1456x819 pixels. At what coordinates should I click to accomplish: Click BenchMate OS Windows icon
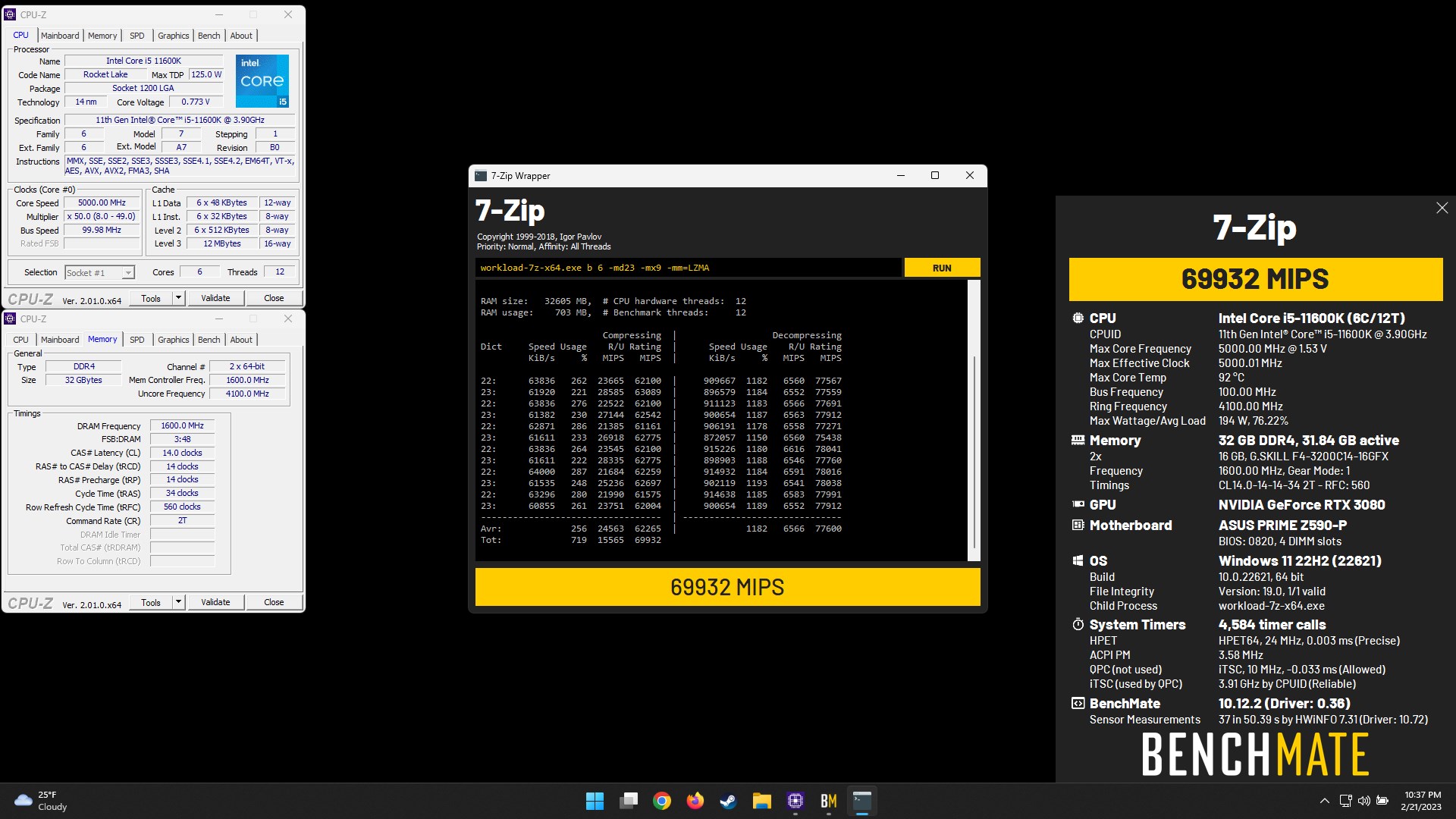[1078, 560]
